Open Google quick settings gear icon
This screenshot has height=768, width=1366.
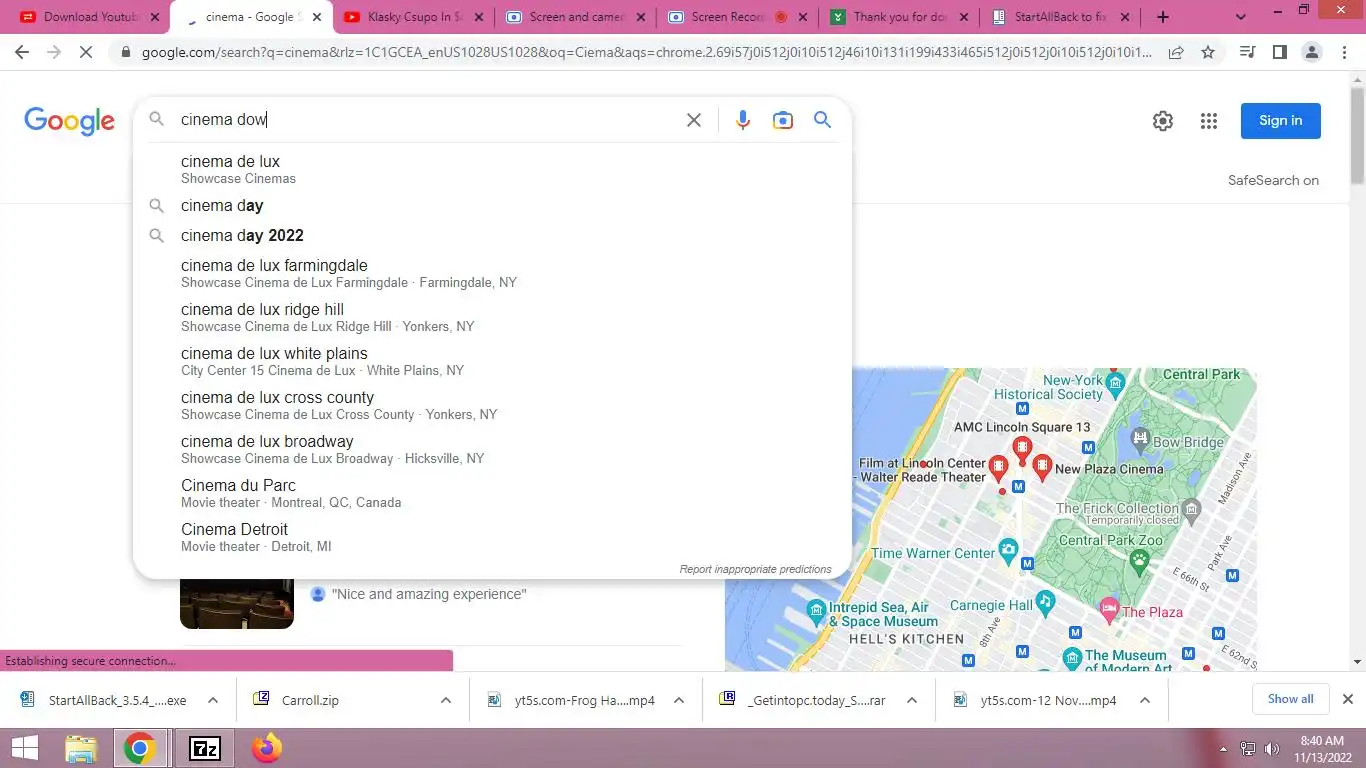(1162, 121)
